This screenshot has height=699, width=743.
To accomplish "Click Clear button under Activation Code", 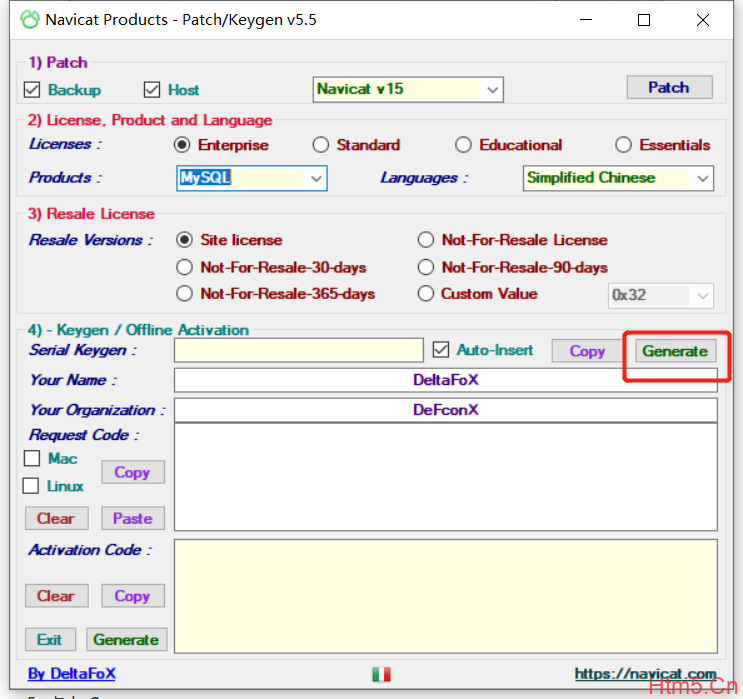I will (x=56, y=596).
